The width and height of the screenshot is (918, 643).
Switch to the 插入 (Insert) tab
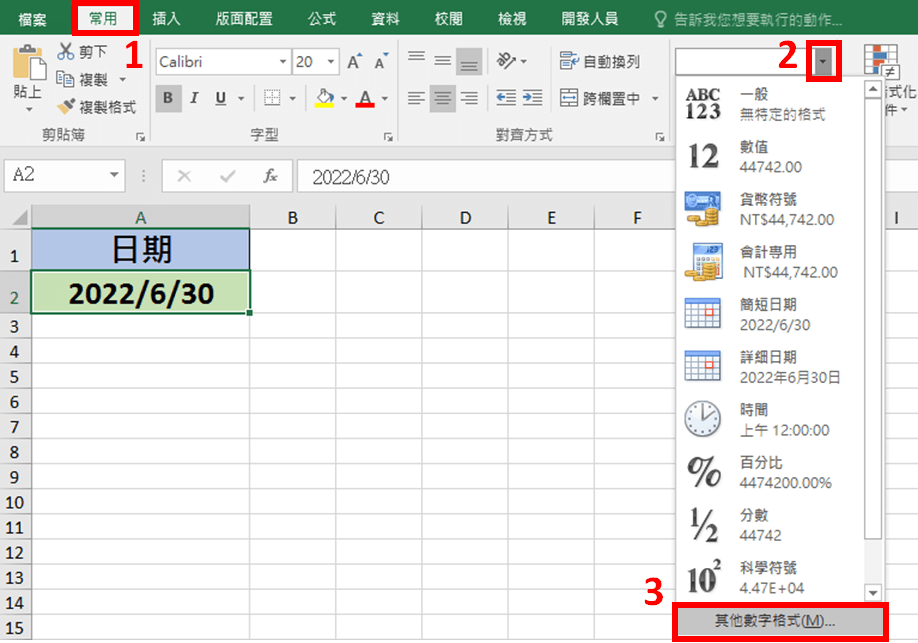click(x=166, y=18)
